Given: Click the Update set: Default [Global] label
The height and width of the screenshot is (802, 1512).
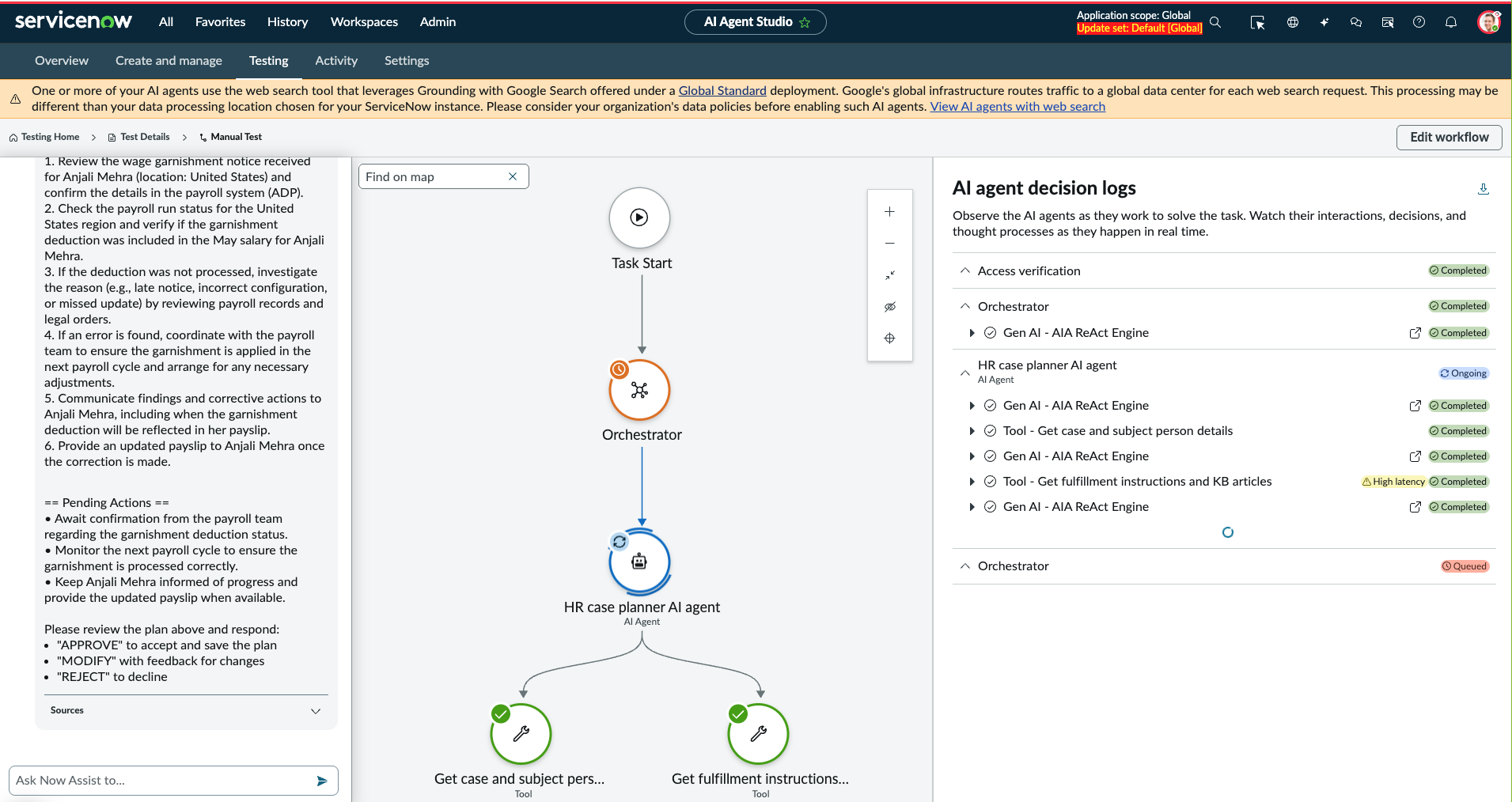Looking at the screenshot, I should pyautogui.click(x=1139, y=28).
